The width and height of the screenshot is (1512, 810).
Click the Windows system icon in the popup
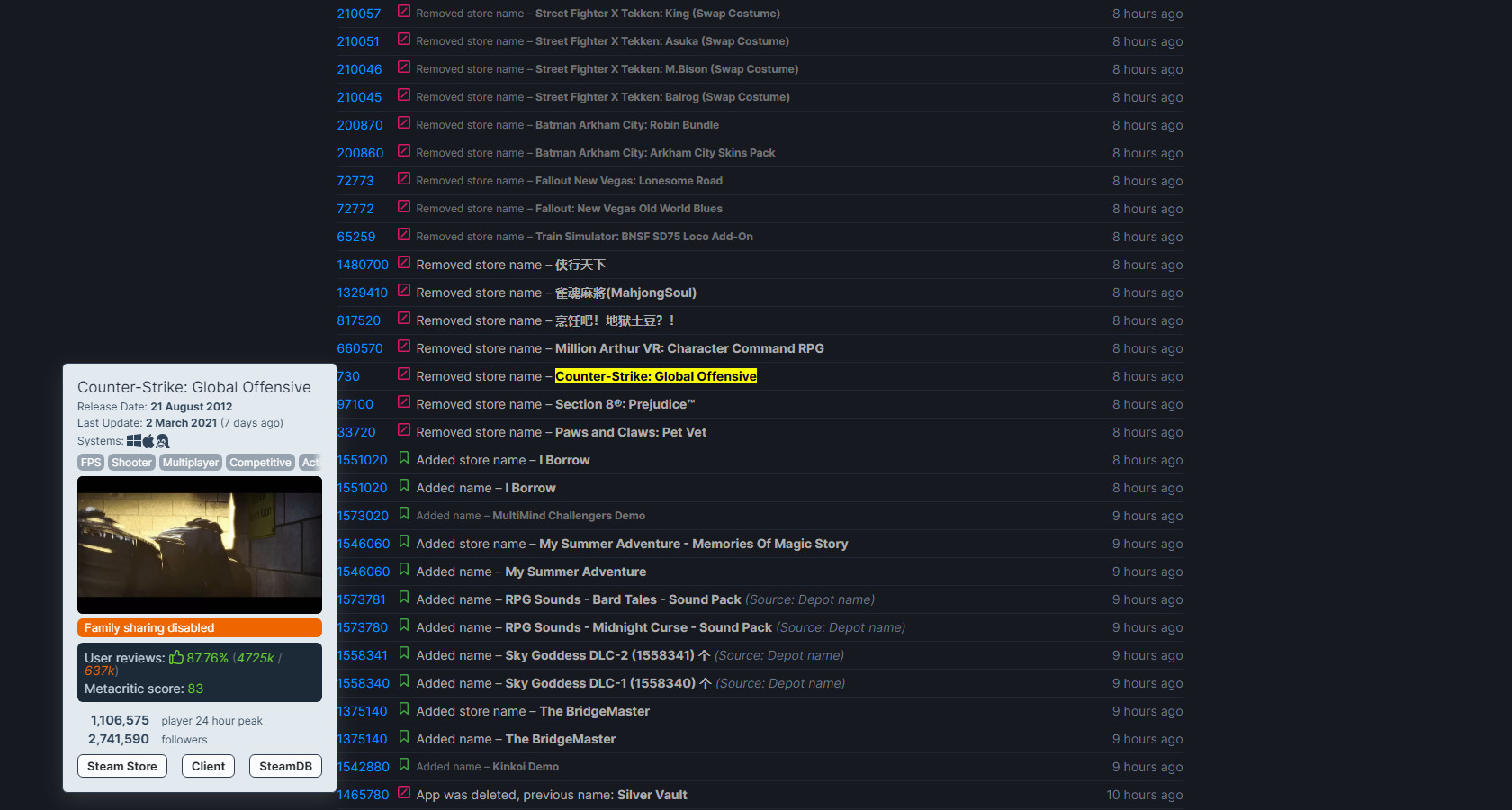click(134, 441)
